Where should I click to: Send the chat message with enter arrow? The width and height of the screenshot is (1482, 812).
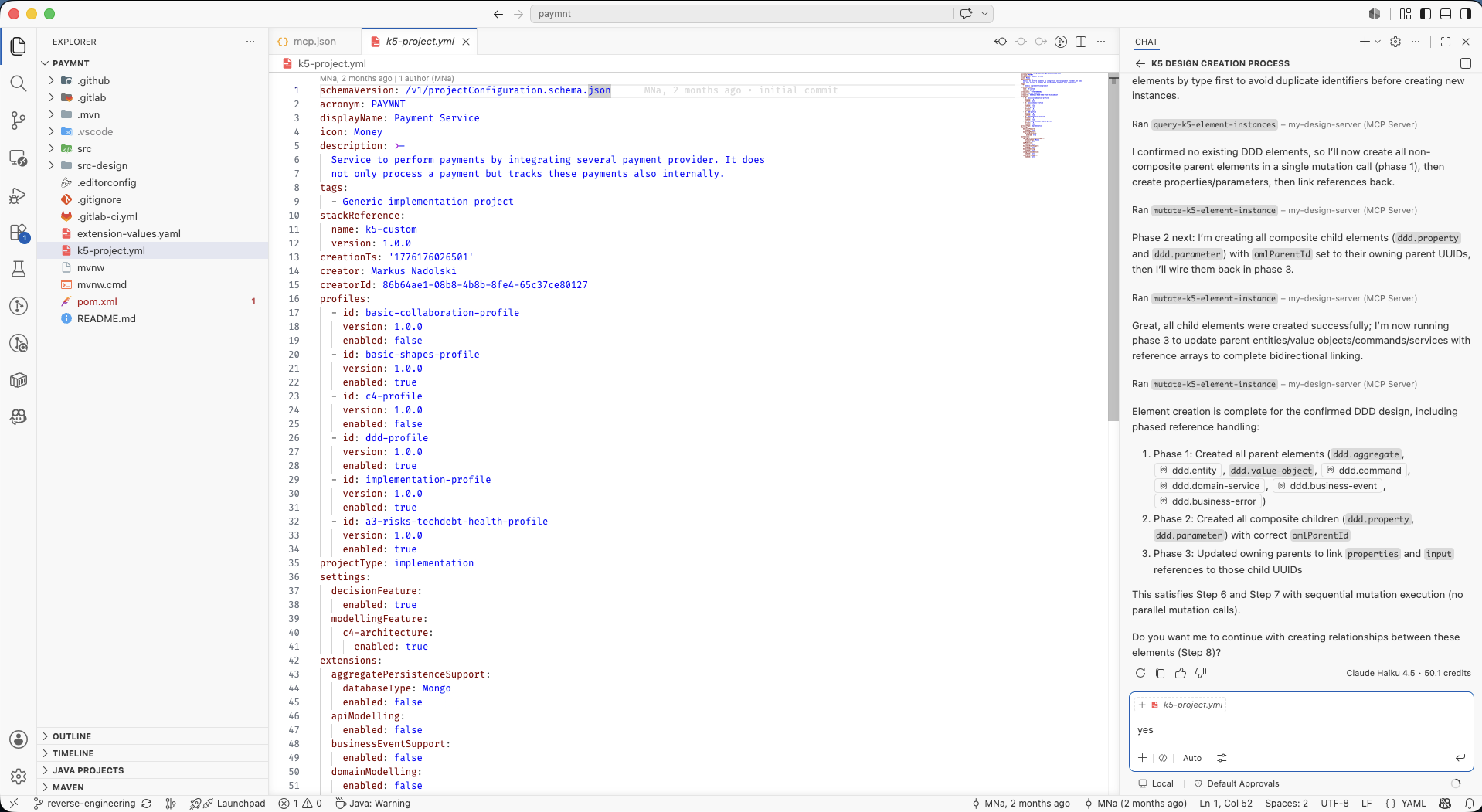pyautogui.click(x=1460, y=758)
